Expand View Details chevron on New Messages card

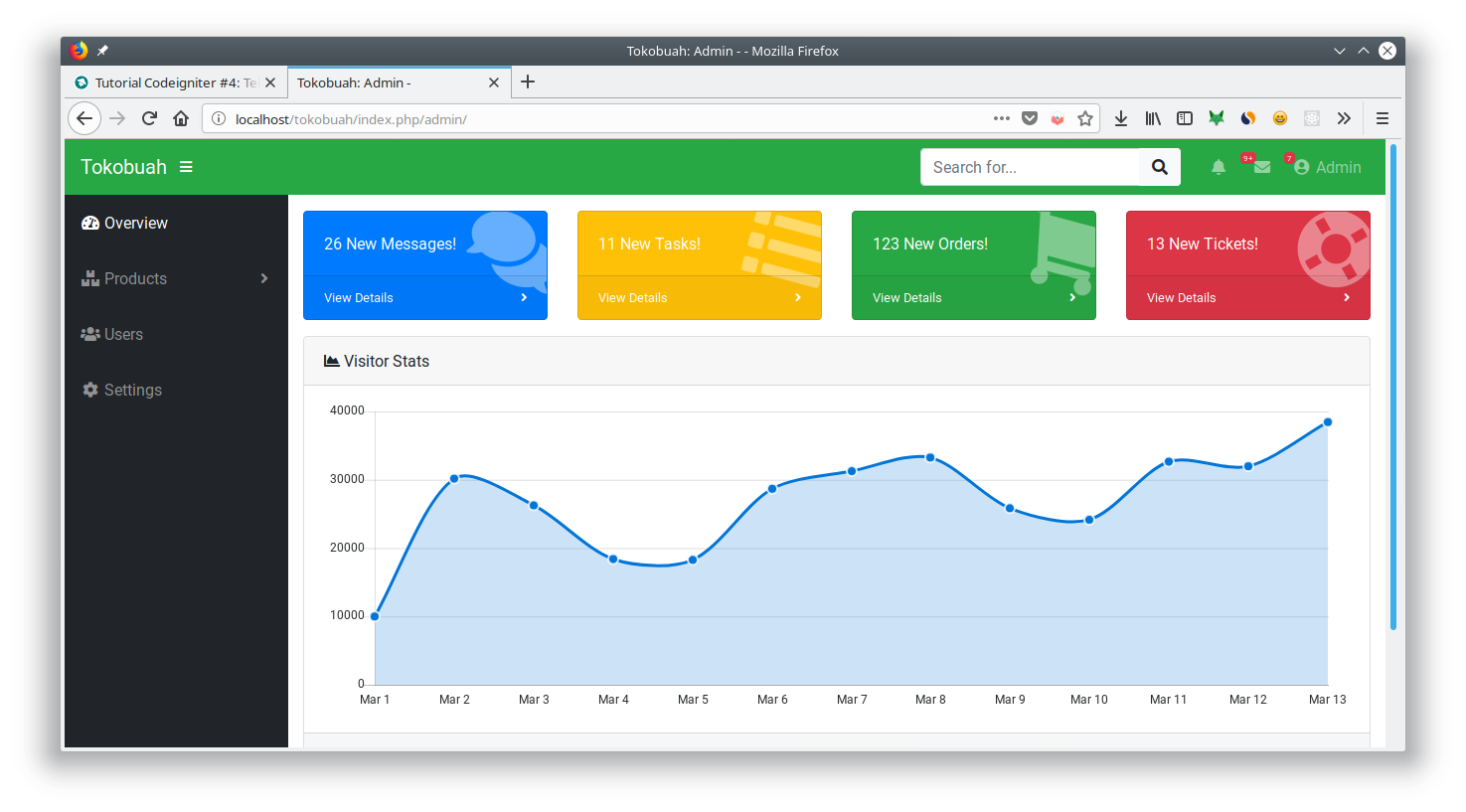tap(523, 297)
